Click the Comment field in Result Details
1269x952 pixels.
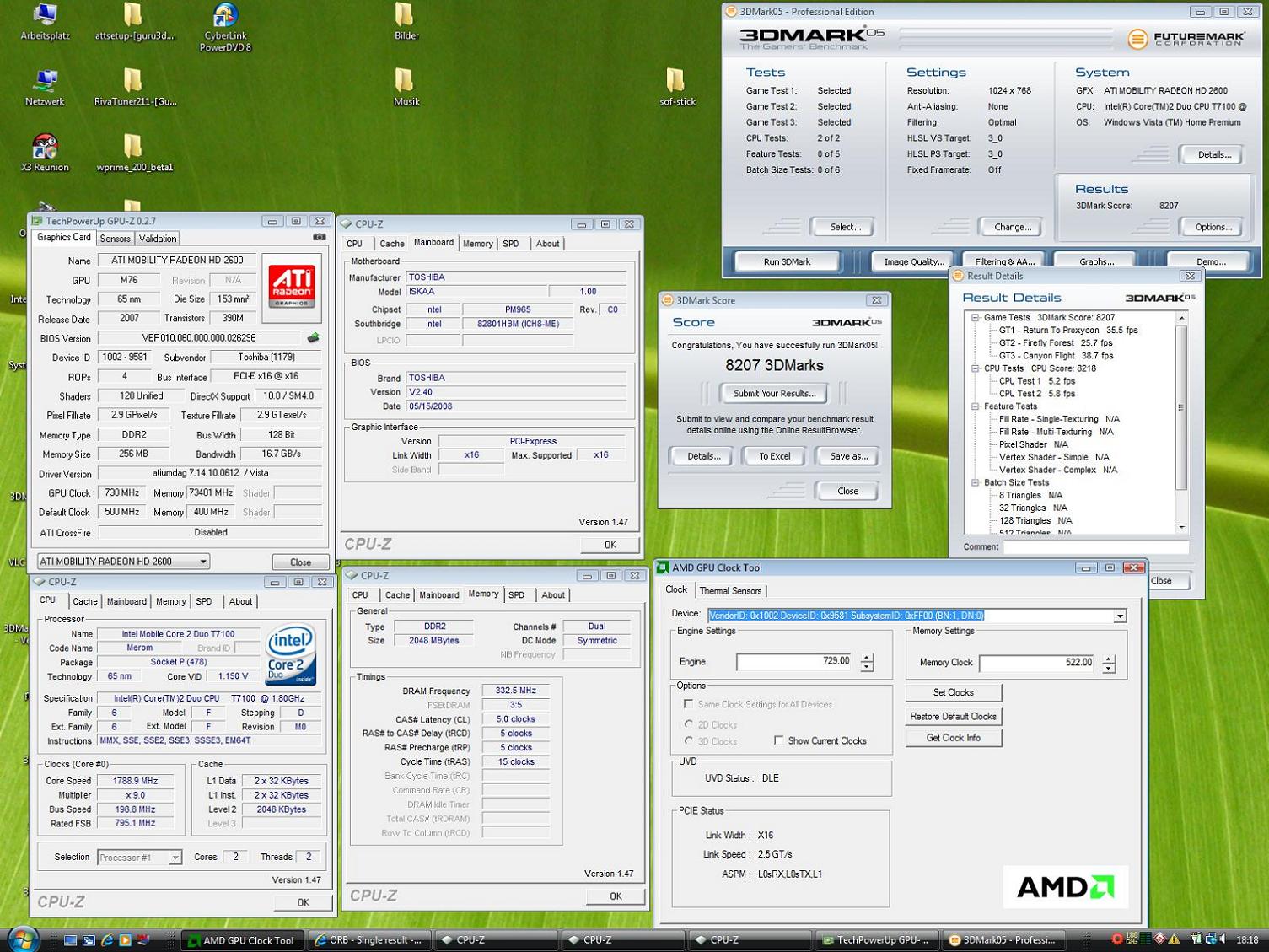[1096, 547]
